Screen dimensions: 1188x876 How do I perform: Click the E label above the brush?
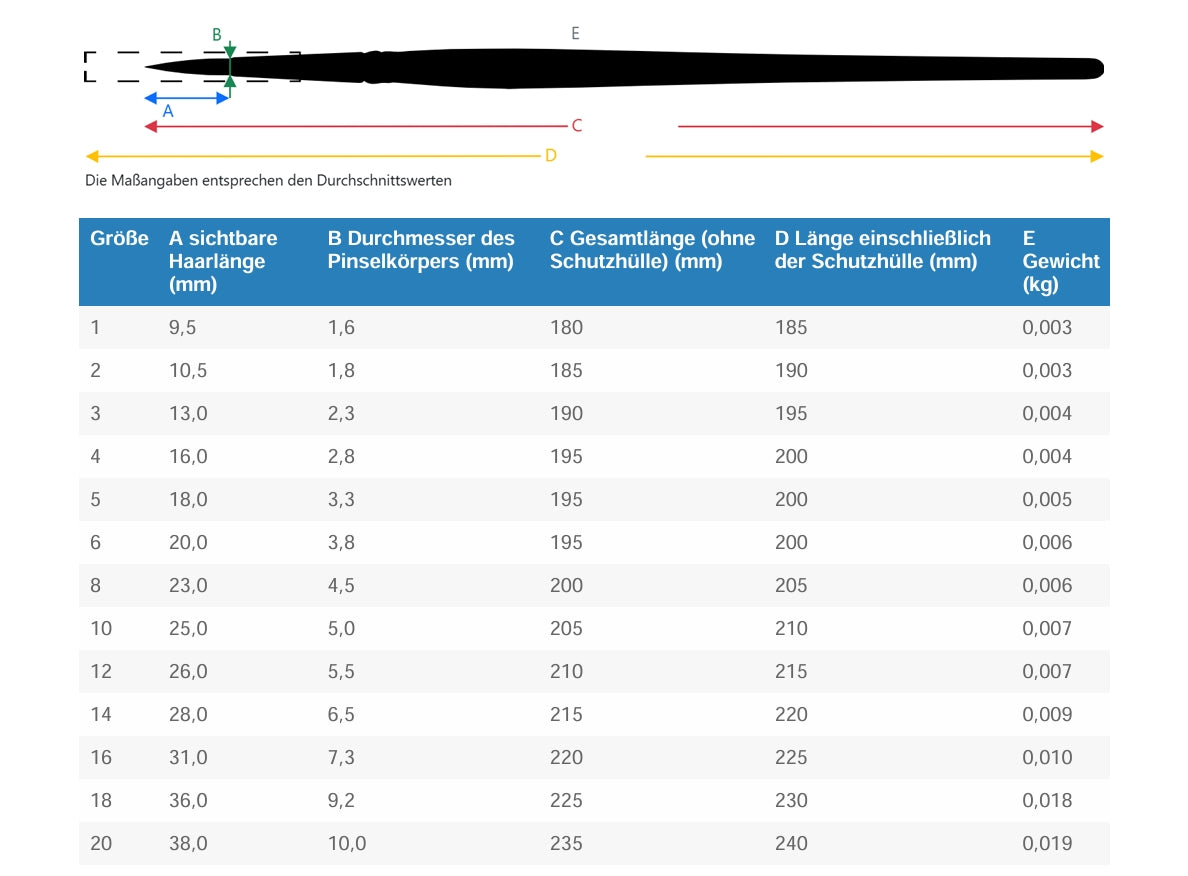(x=575, y=33)
